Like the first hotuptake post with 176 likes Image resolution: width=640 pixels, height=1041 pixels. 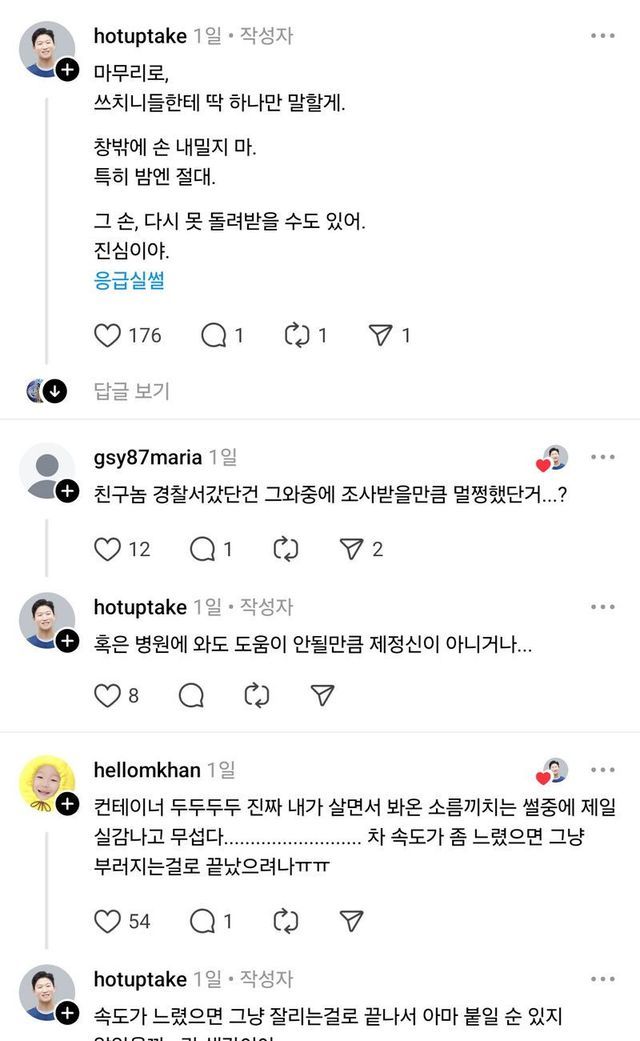pos(108,336)
